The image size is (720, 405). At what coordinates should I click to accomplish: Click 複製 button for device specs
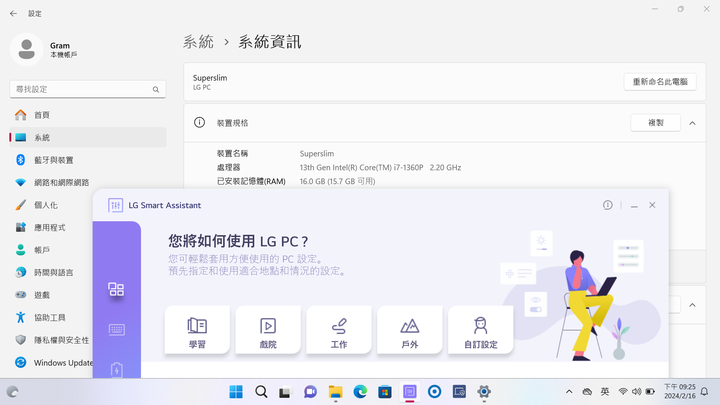655,123
